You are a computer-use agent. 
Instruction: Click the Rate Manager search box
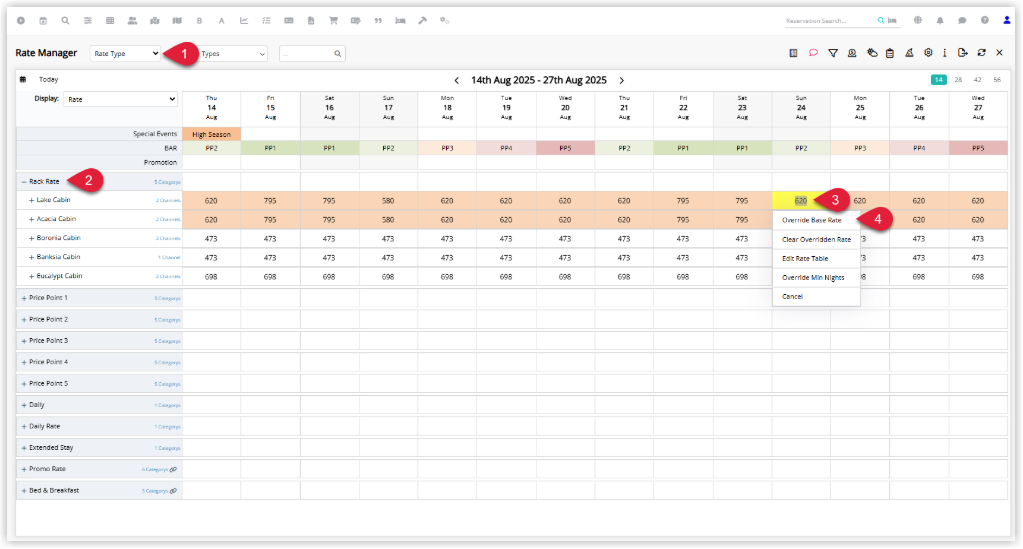pos(312,54)
